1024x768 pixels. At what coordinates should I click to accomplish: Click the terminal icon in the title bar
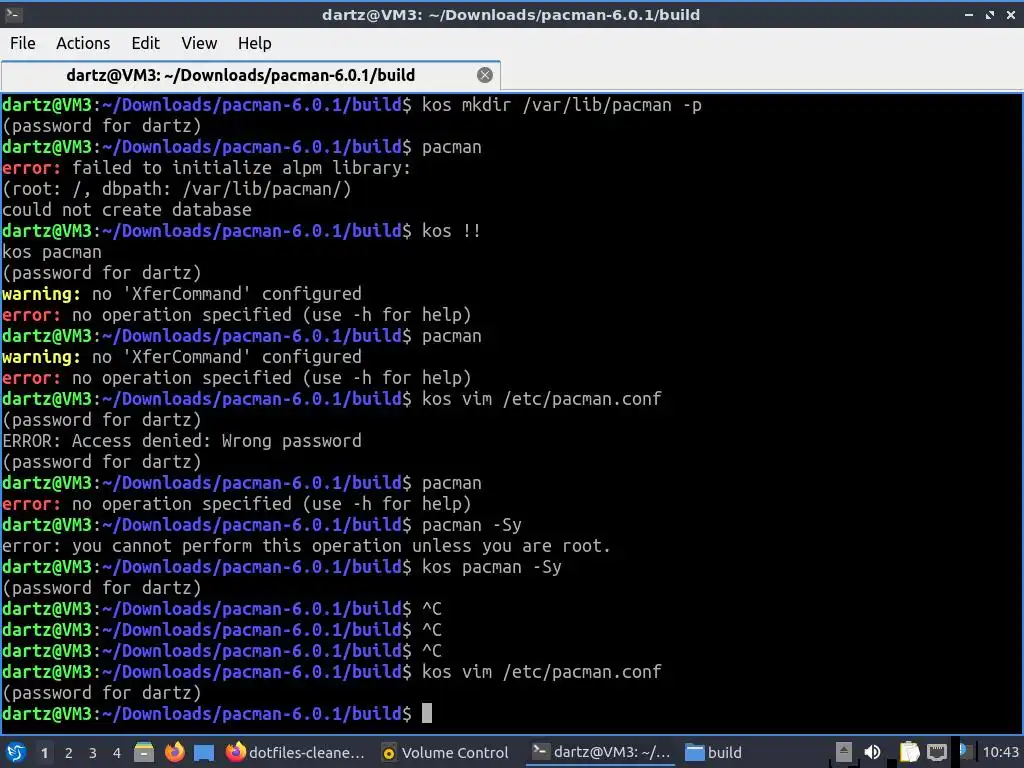coord(14,14)
